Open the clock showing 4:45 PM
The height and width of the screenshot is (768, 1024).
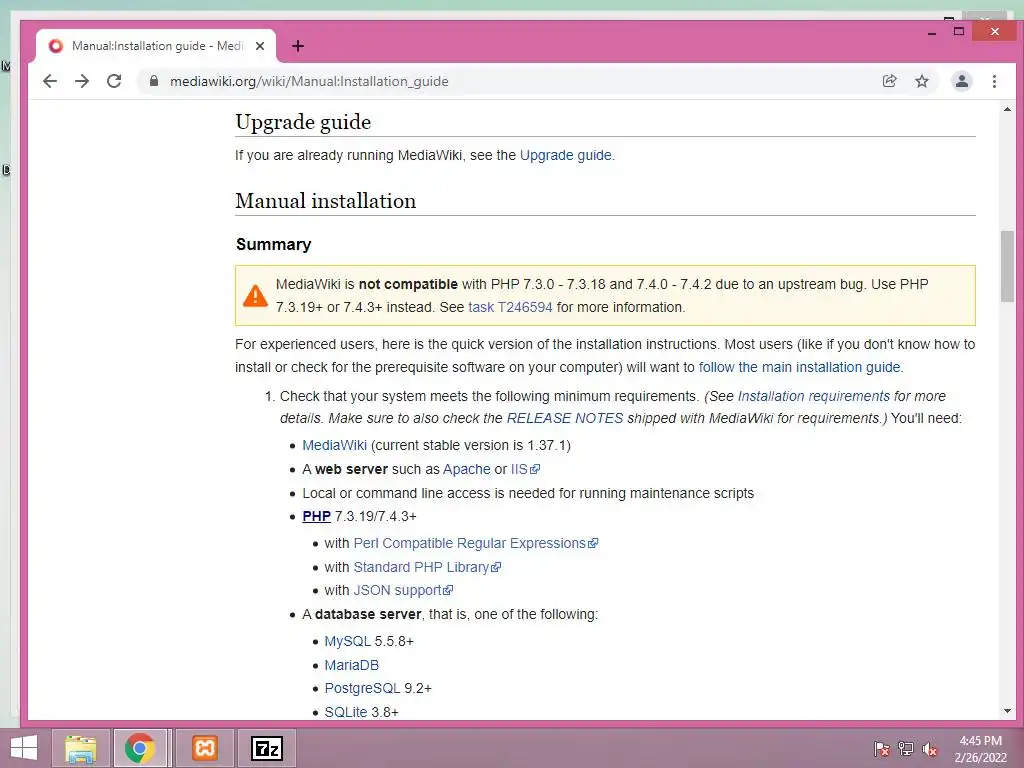(x=981, y=748)
